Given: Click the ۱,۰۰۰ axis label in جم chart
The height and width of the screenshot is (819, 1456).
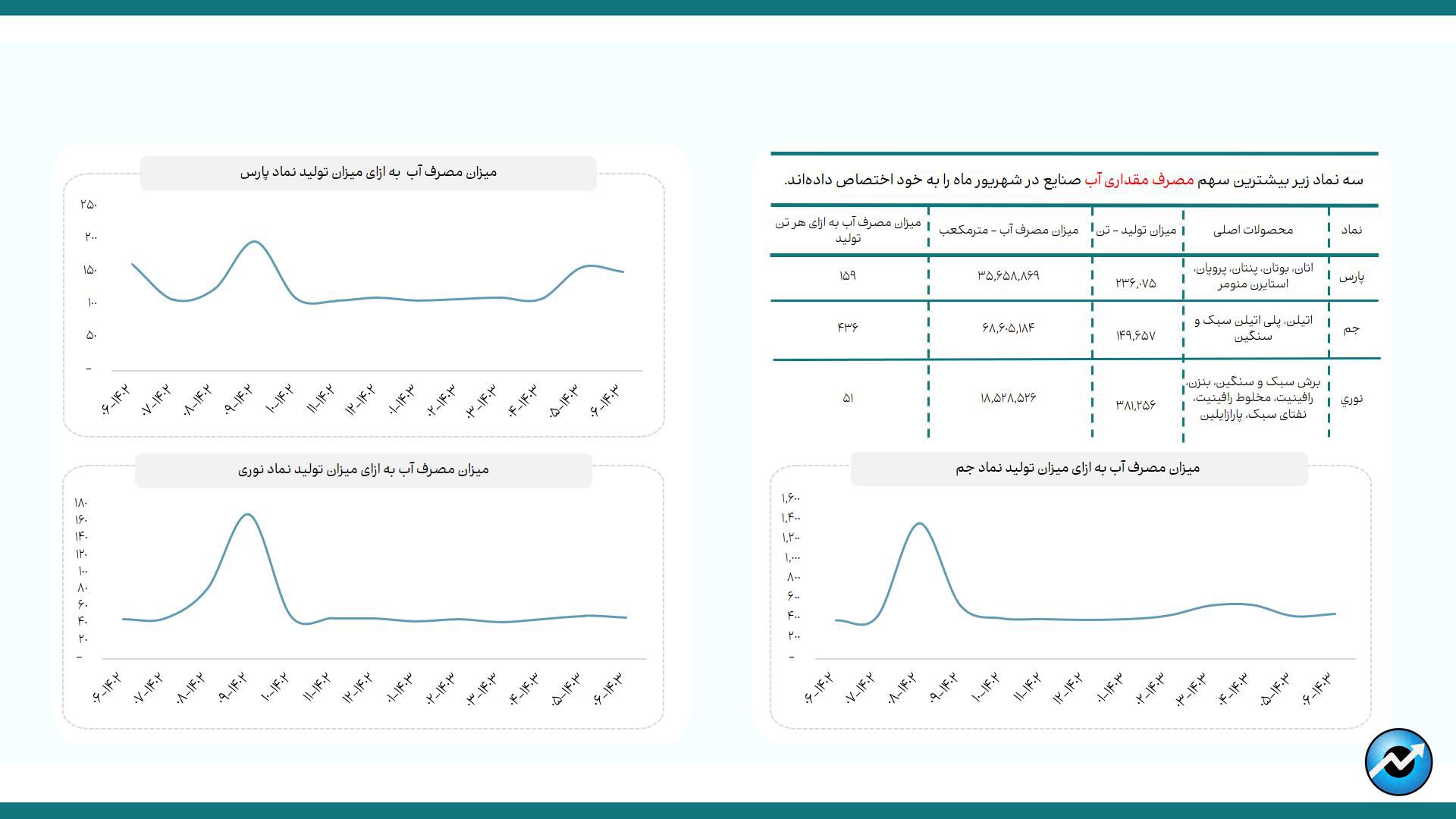Looking at the screenshot, I should (792, 558).
